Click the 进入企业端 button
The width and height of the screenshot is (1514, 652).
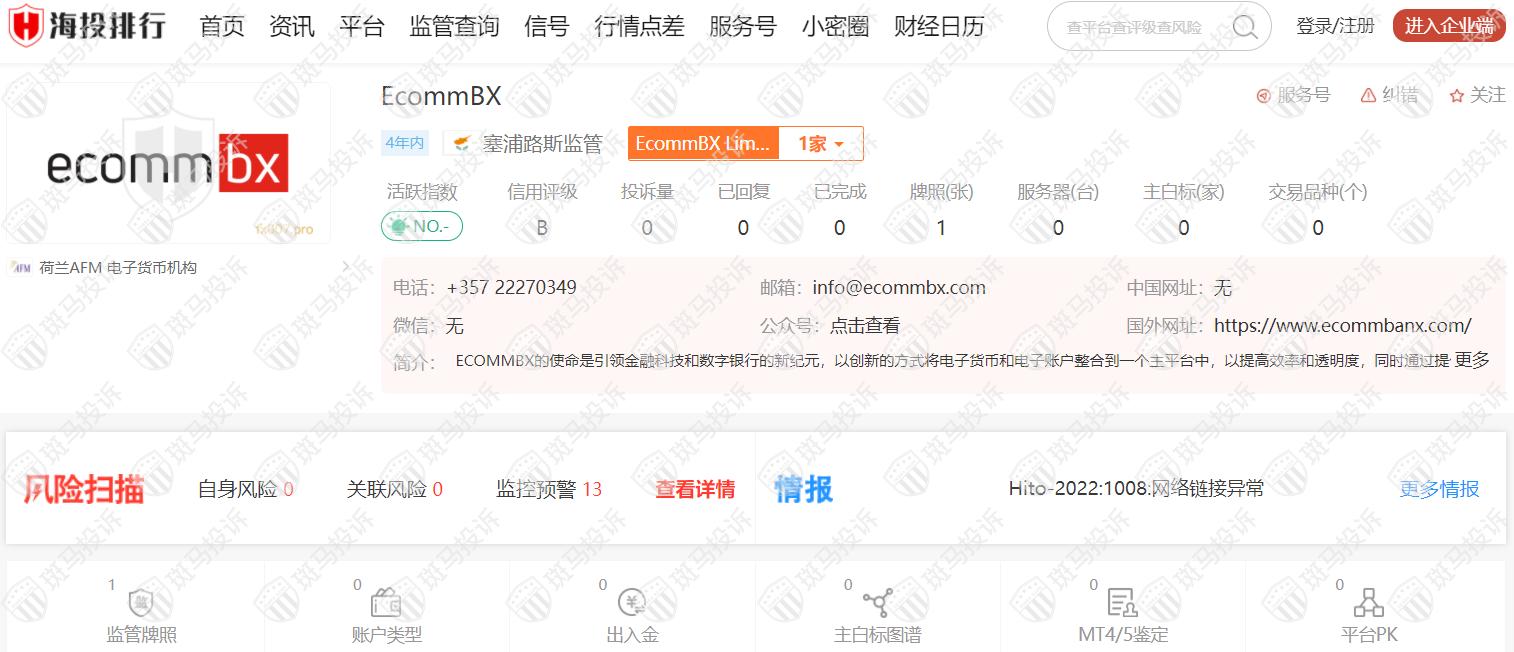1448,26
